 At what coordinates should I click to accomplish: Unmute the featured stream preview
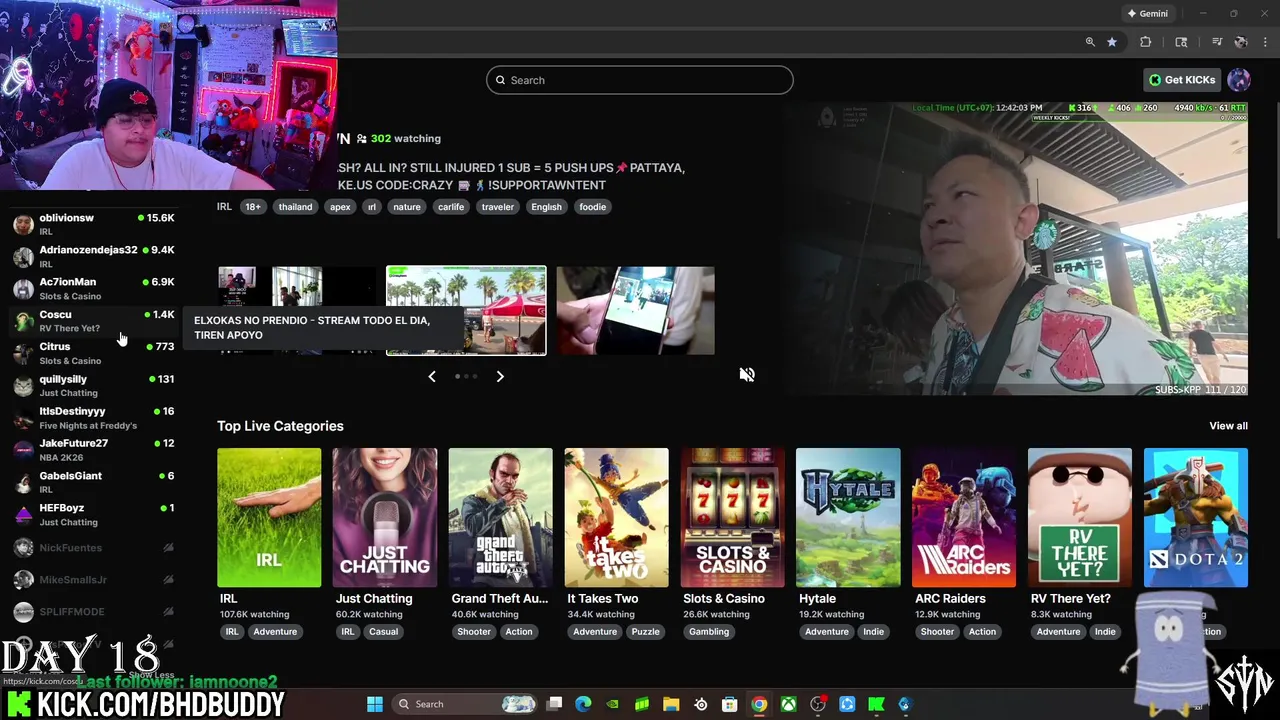pyautogui.click(x=747, y=375)
